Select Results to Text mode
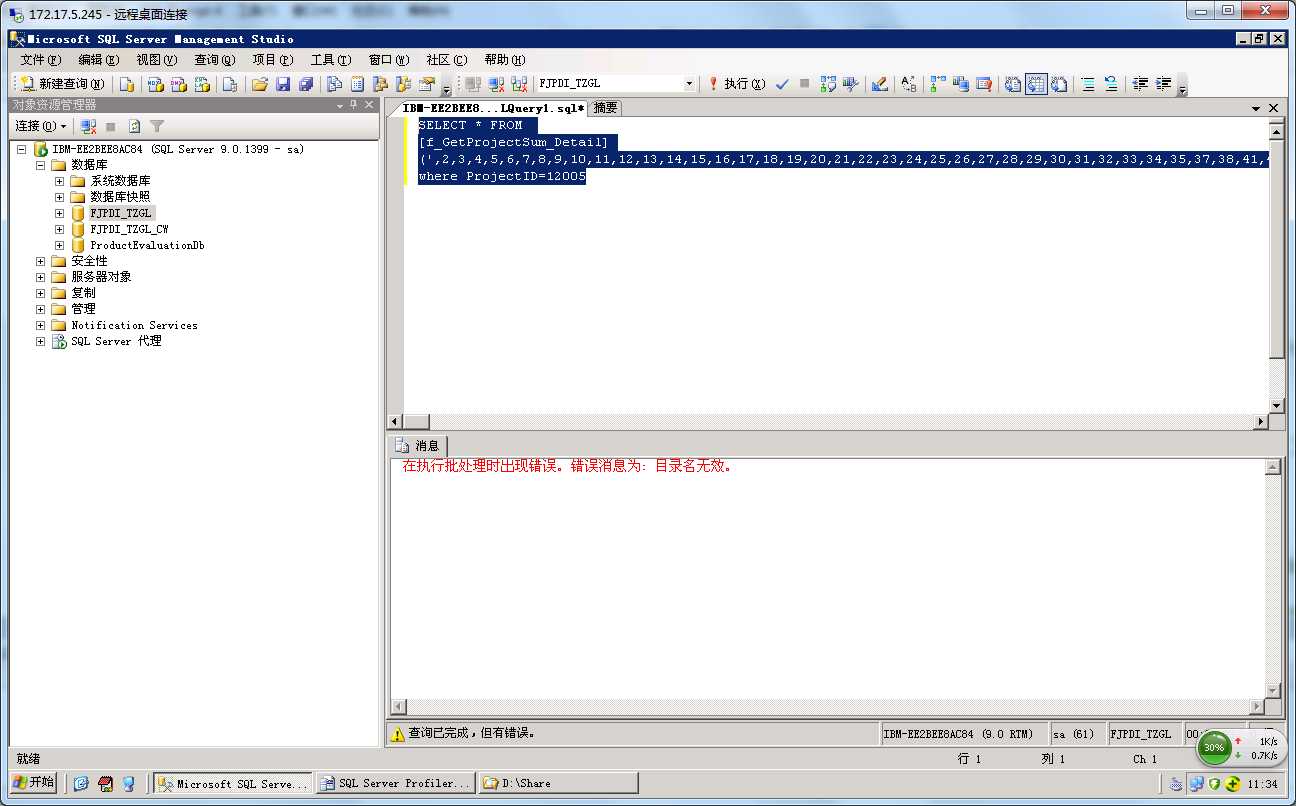The width and height of the screenshot is (1296, 806). coord(1013,84)
